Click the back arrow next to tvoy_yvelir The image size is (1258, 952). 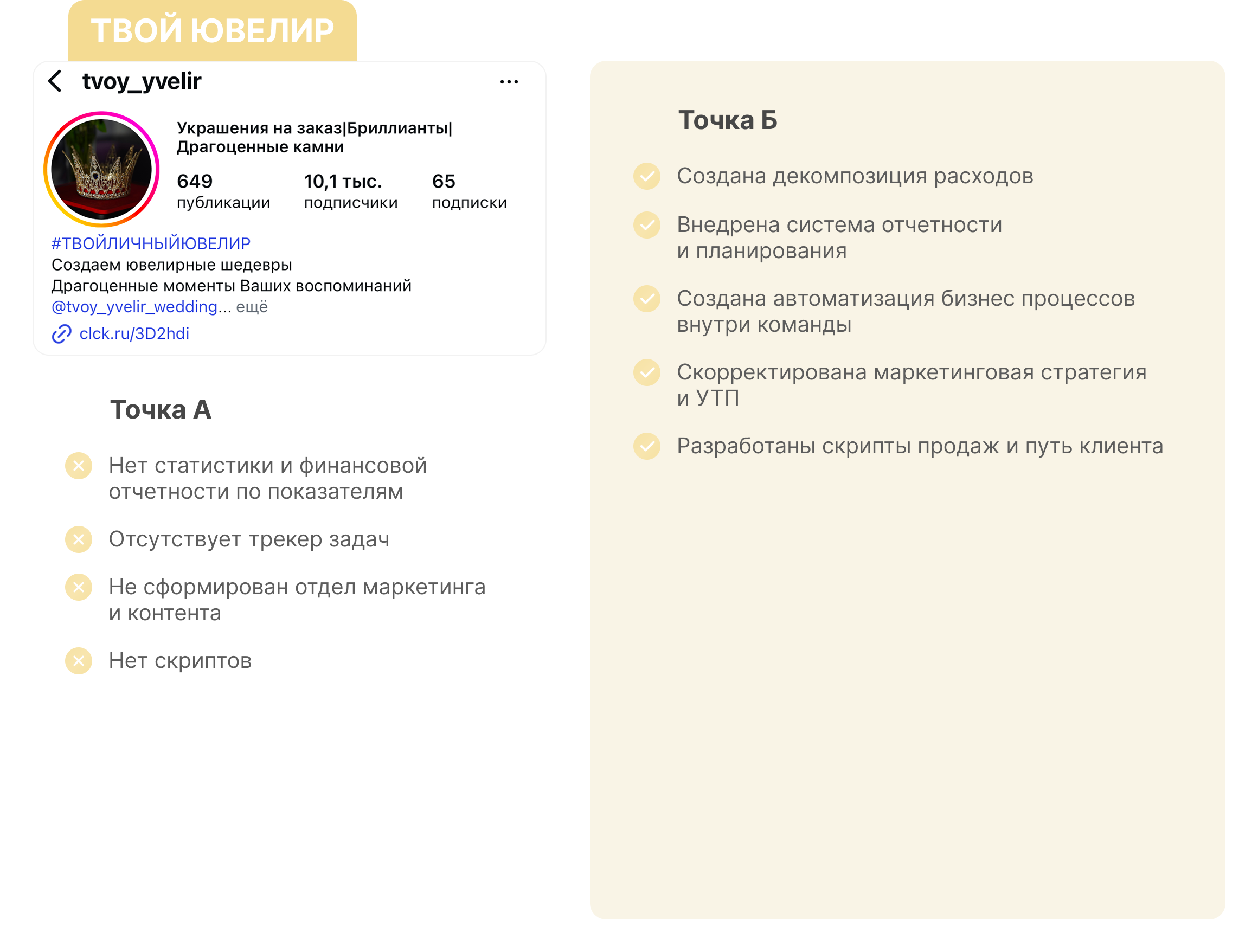[55, 81]
